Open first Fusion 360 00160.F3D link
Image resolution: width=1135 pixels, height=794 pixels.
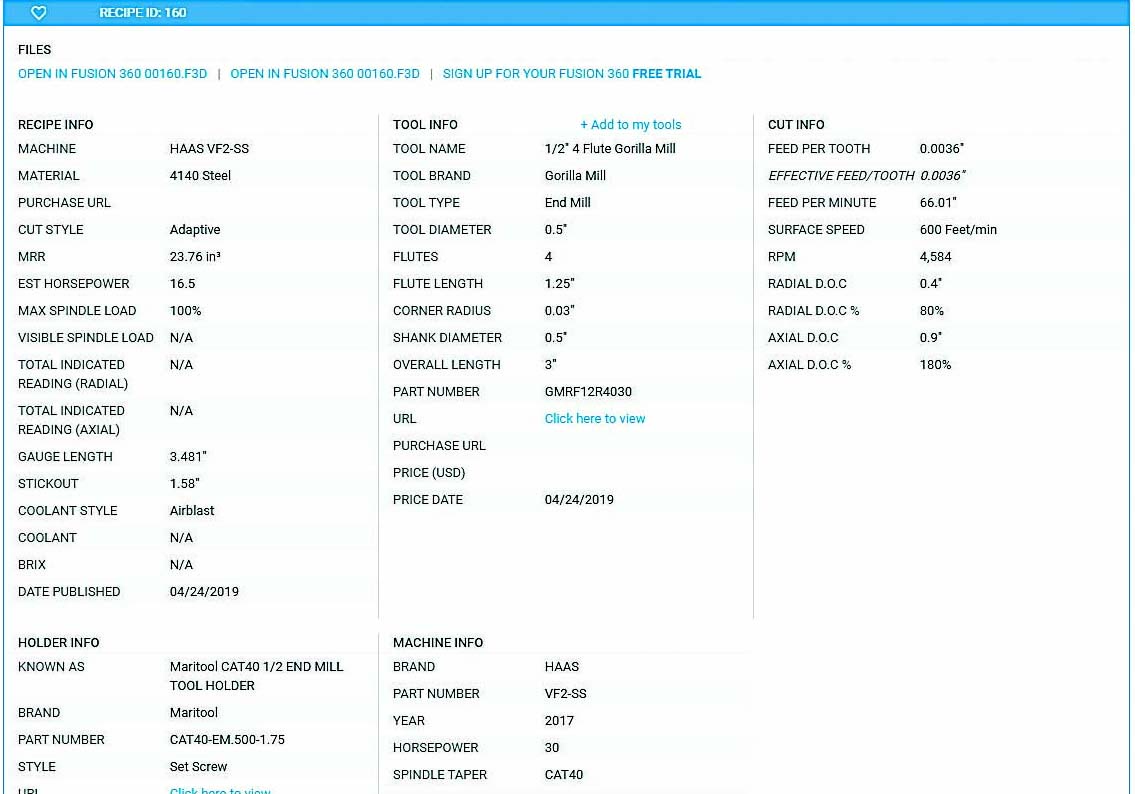[112, 74]
